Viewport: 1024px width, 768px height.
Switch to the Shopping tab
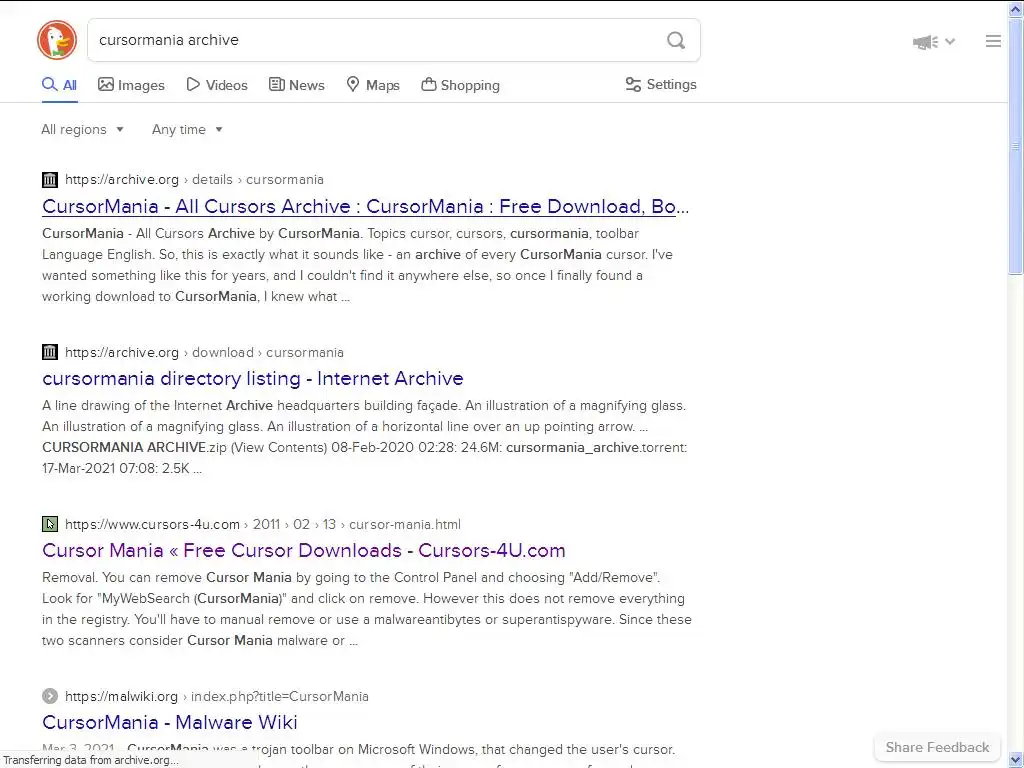click(x=460, y=85)
